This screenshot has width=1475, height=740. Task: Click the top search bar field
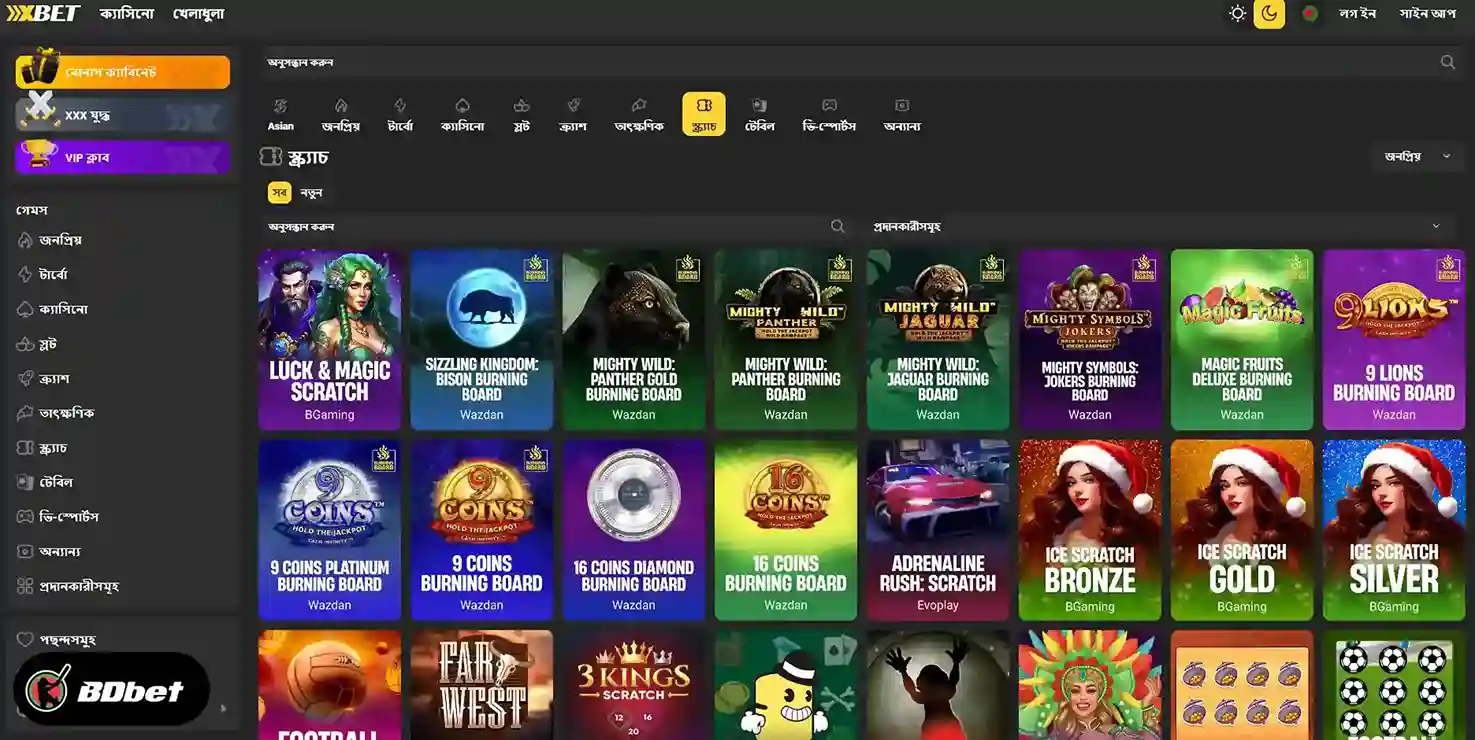pos(860,62)
